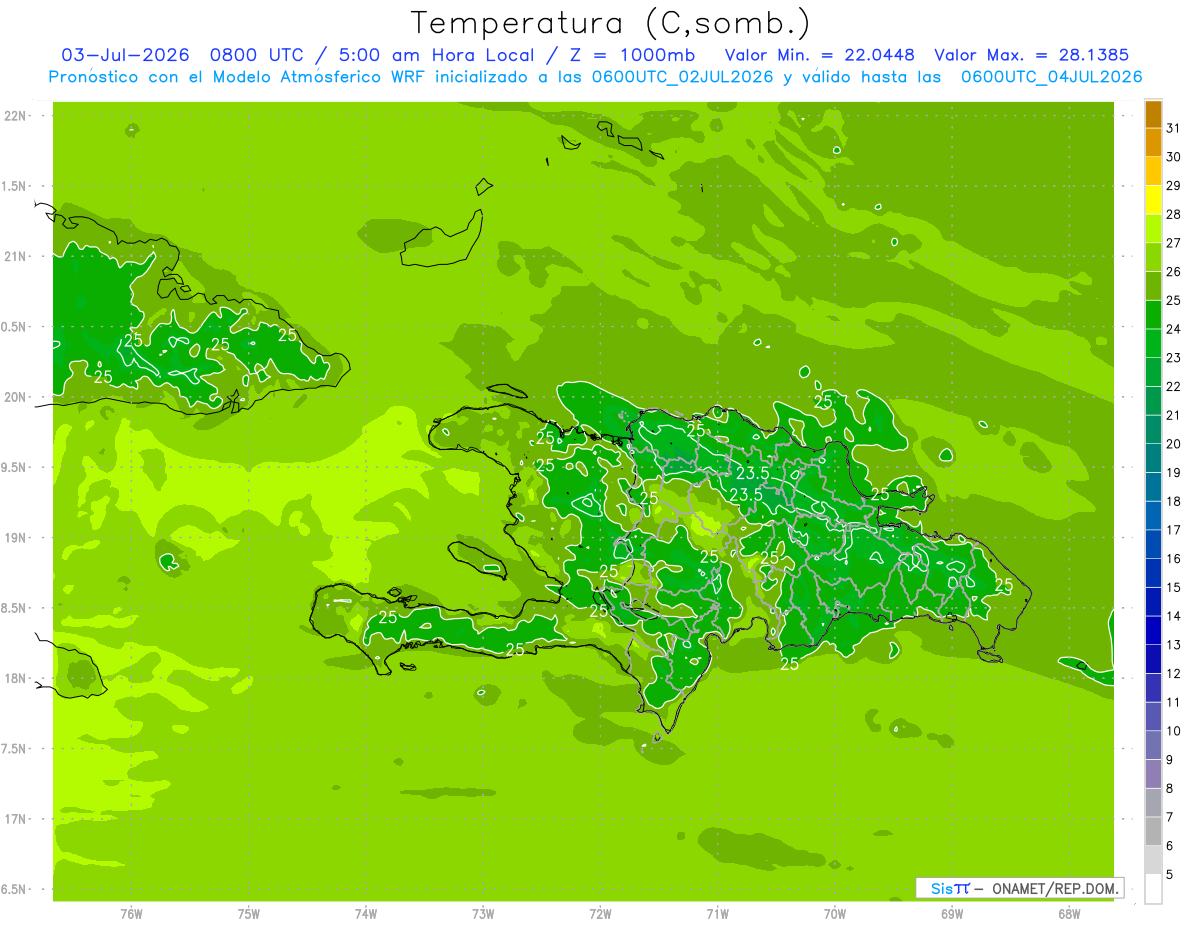Viewport: 1200px width, 927px height.
Task: Click the latitude axis label "0.5N"
Action: click(x=14, y=327)
